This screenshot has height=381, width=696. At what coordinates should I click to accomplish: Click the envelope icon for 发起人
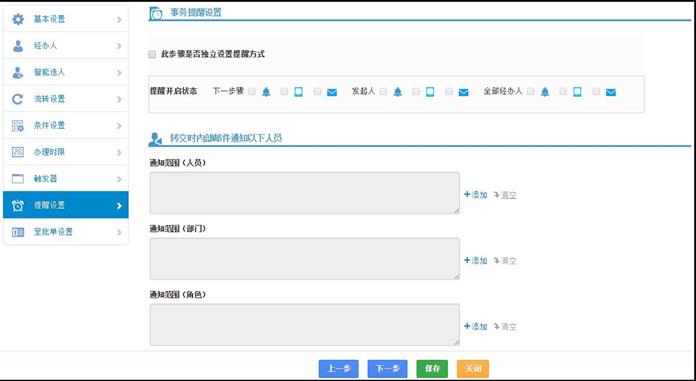click(x=463, y=92)
